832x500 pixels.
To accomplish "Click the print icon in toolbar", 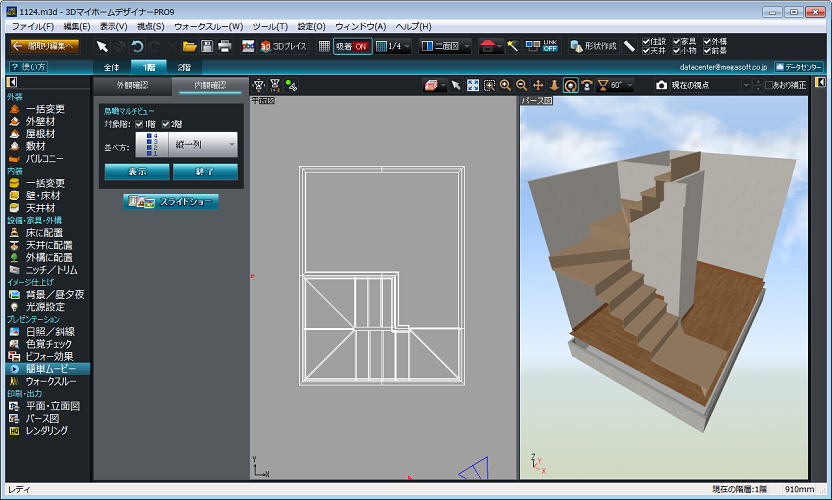I will (x=225, y=46).
